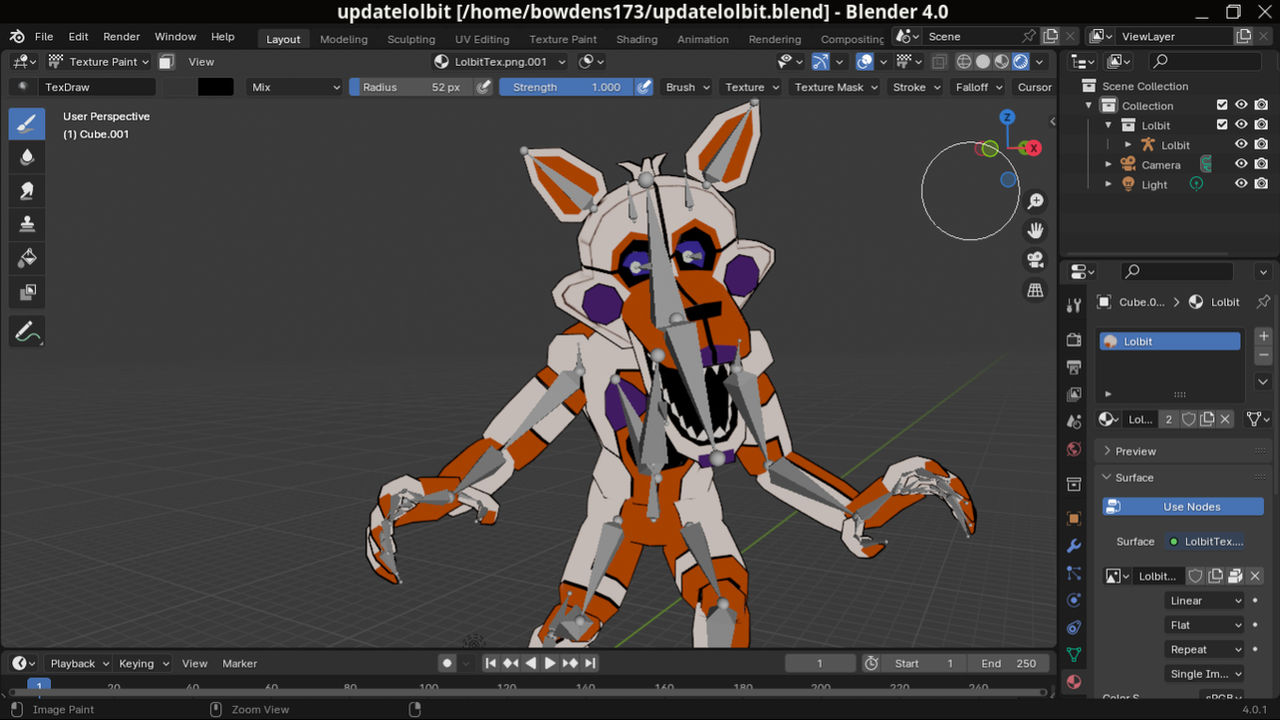Open the Particles properties tab

point(1074,573)
